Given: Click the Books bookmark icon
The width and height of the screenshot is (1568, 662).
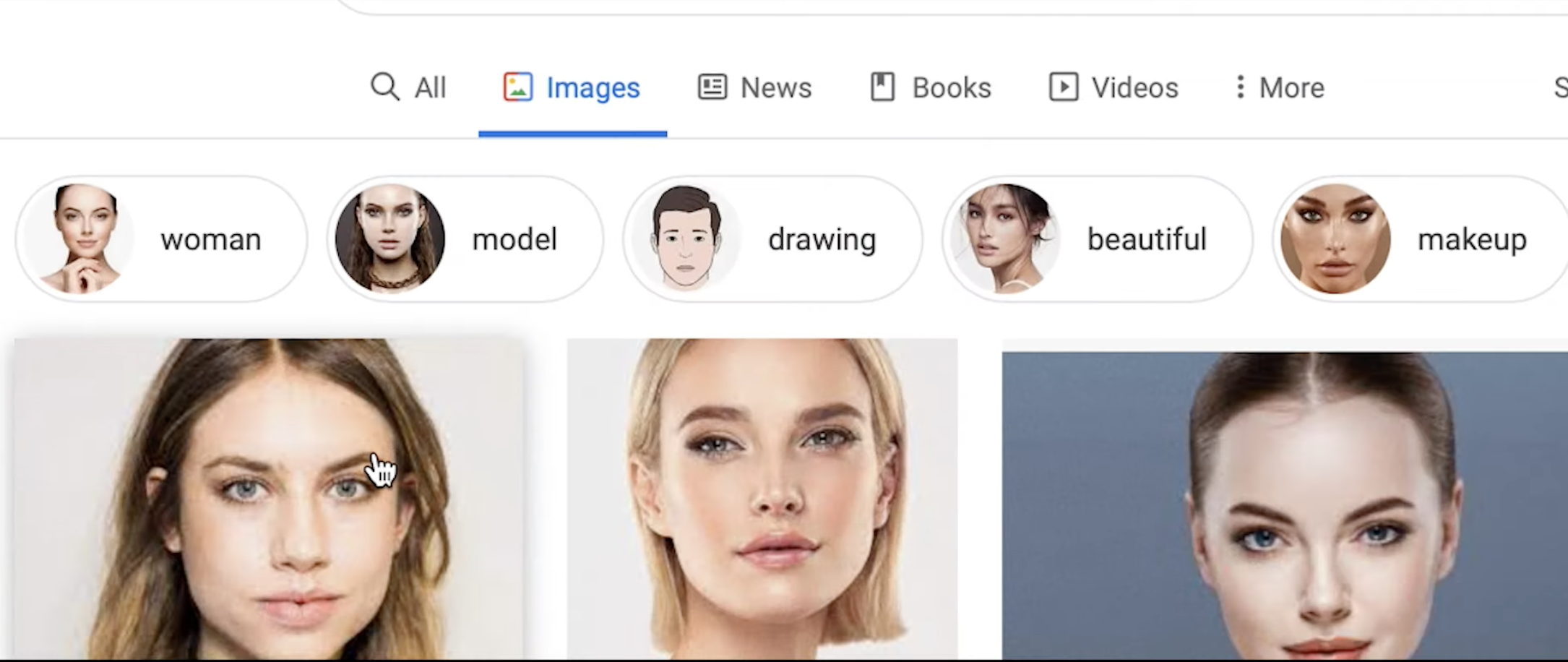Looking at the screenshot, I should click(882, 87).
